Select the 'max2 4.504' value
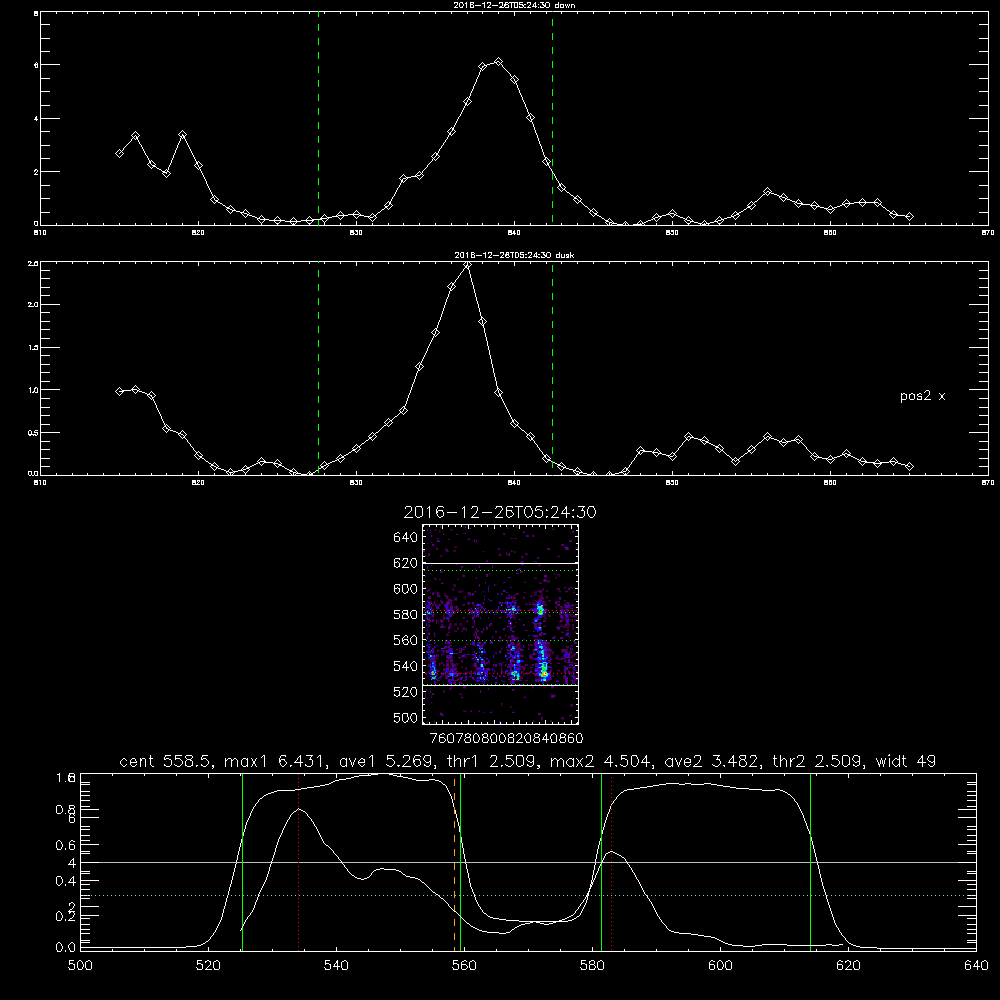Image resolution: width=1000 pixels, height=1000 pixels. 599,761
